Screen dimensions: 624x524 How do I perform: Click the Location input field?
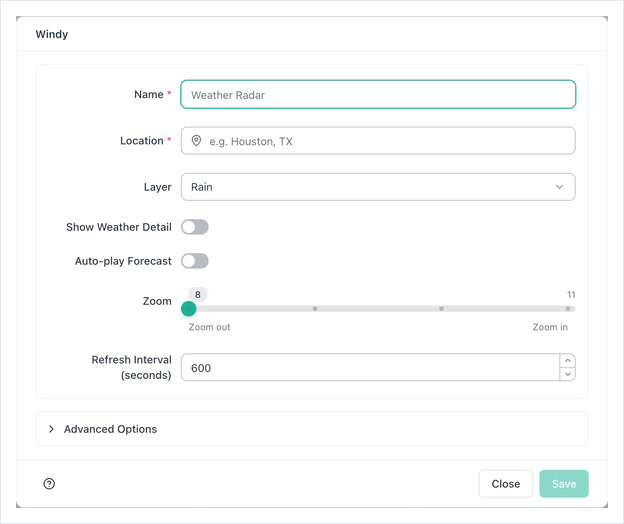pyautogui.click(x=378, y=141)
